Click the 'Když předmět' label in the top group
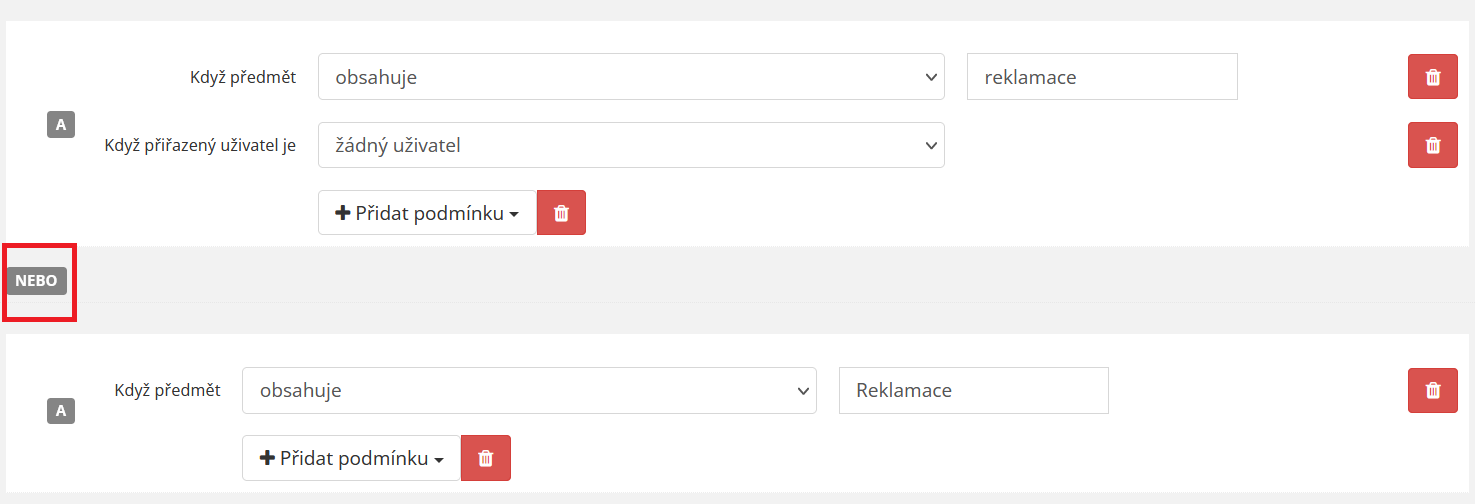The image size is (1475, 504). [x=243, y=77]
